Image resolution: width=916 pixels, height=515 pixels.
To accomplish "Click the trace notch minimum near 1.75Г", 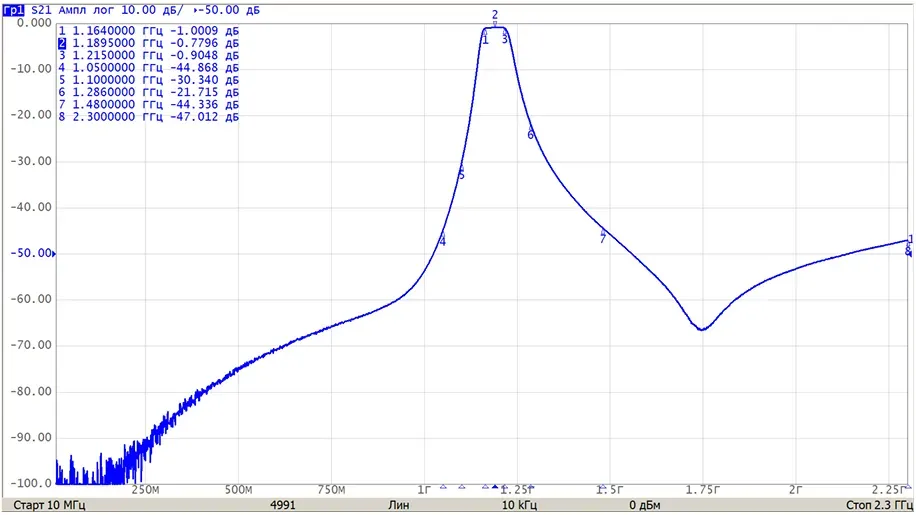I will coord(702,330).
